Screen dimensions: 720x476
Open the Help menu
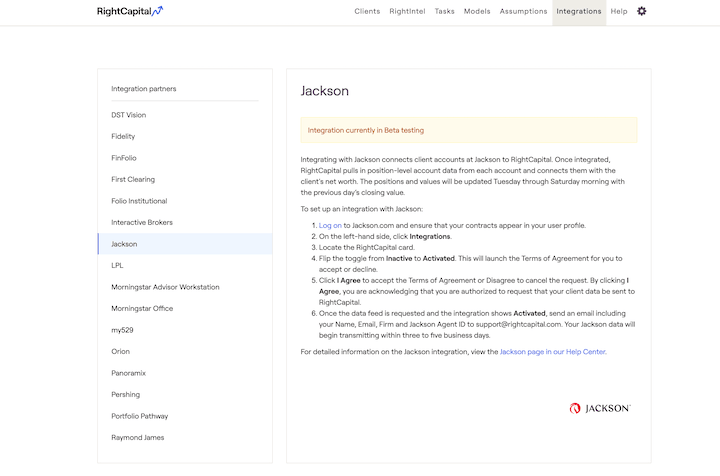[x=619, y=11]
